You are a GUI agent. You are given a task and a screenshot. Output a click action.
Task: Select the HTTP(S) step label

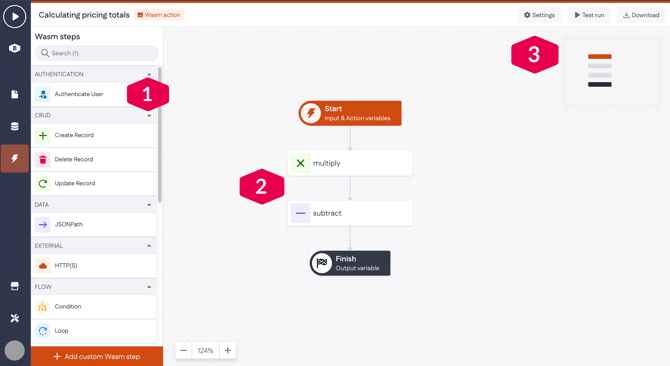pyautogui.click(x=66, y=265)
